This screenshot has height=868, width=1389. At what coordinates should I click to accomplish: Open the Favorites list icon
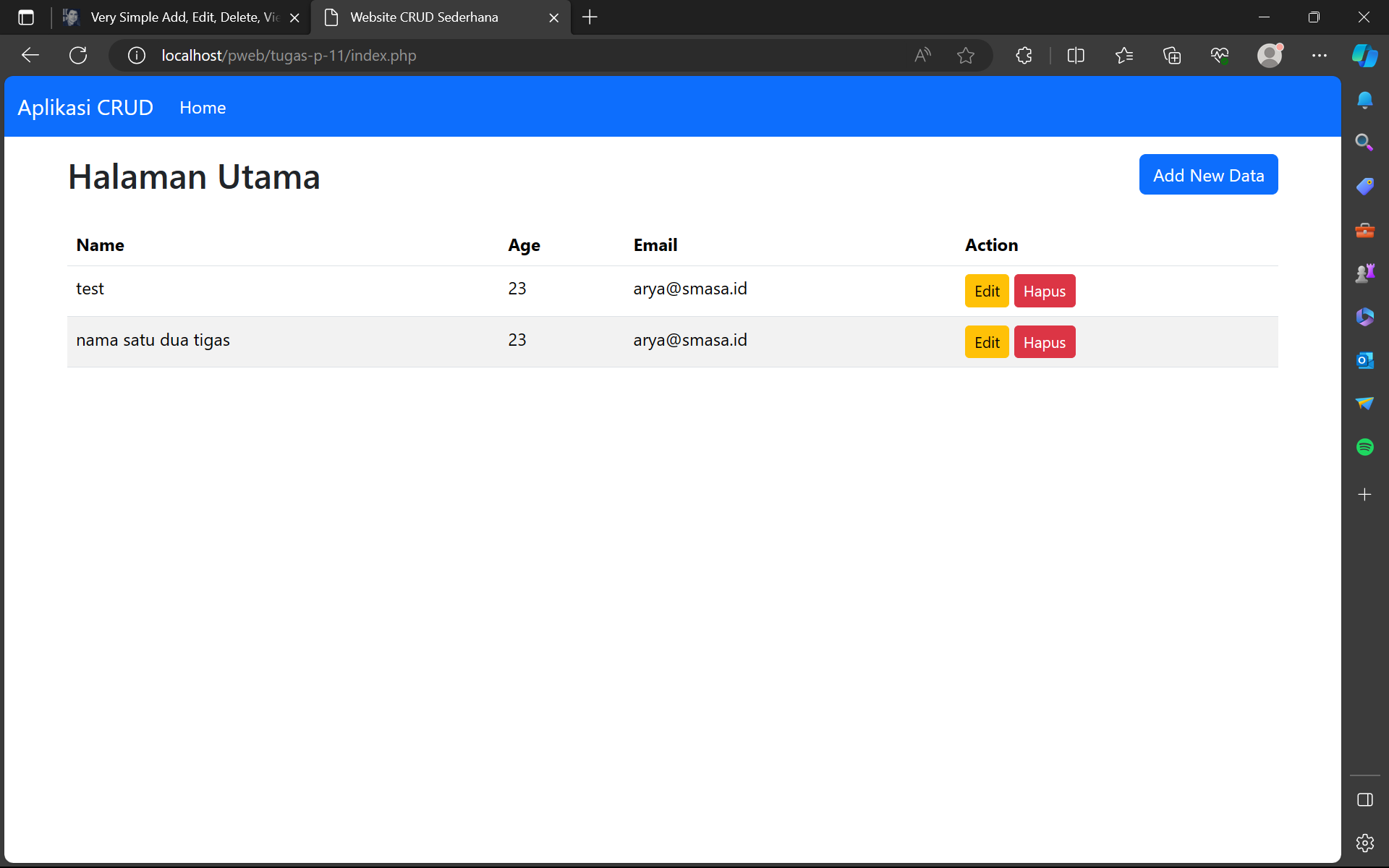tap(1123, 56)
